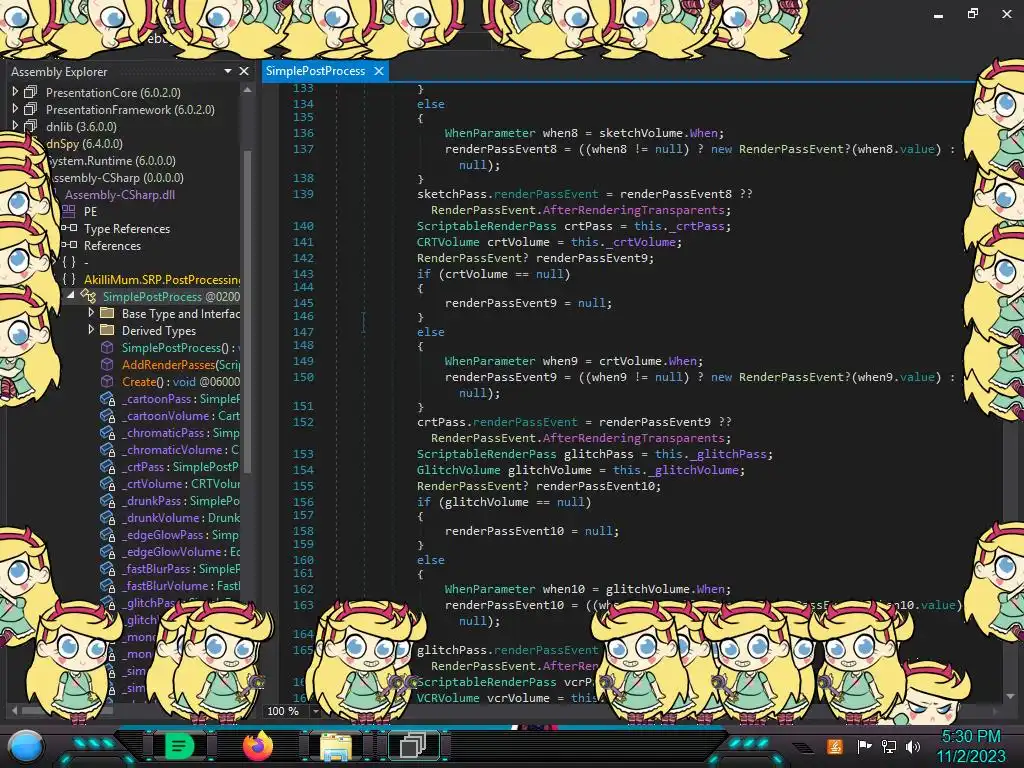
Task: Click the PE node icon
Action: click(69, 211)
